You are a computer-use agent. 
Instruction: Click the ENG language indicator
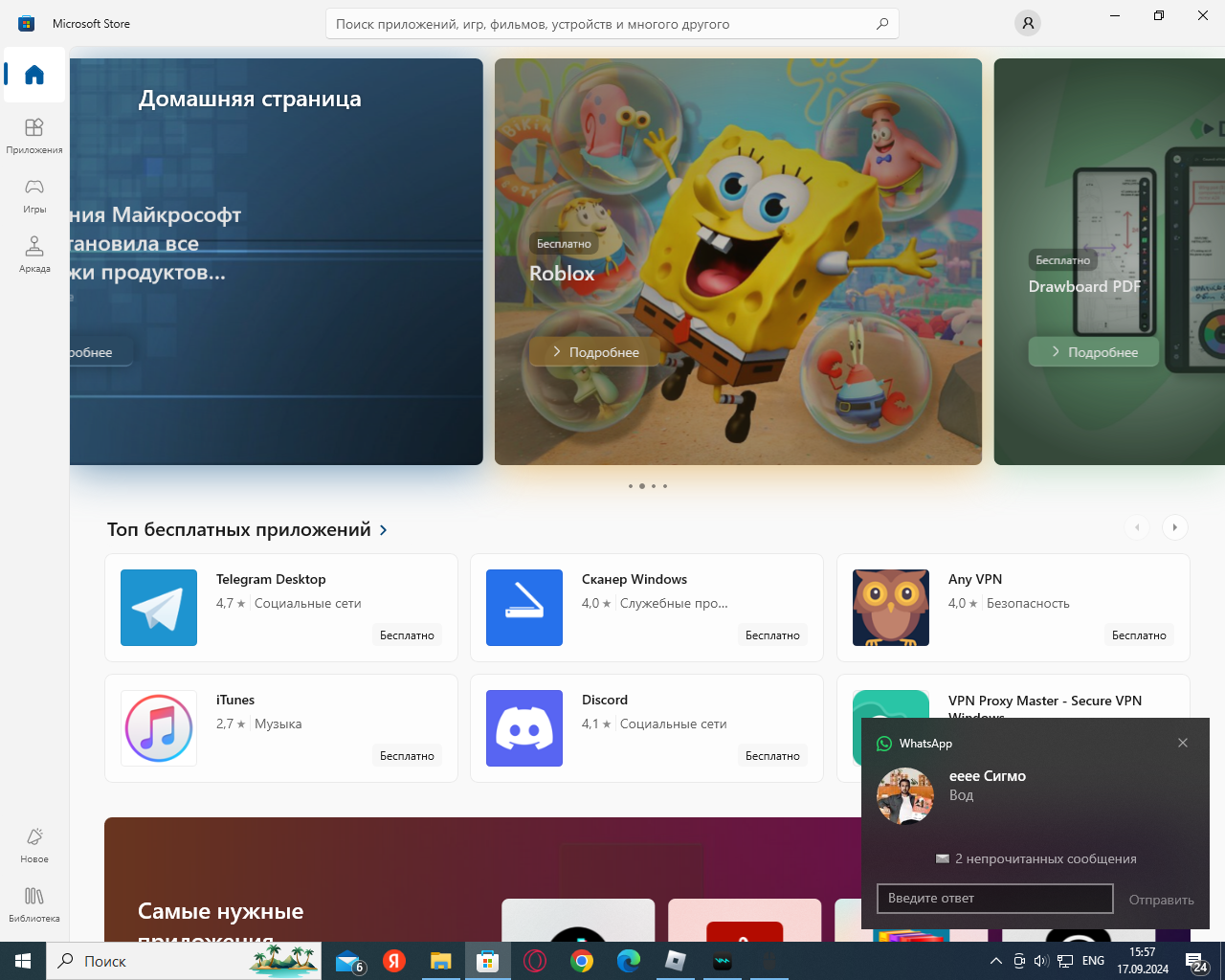(x=1093, y=961)
